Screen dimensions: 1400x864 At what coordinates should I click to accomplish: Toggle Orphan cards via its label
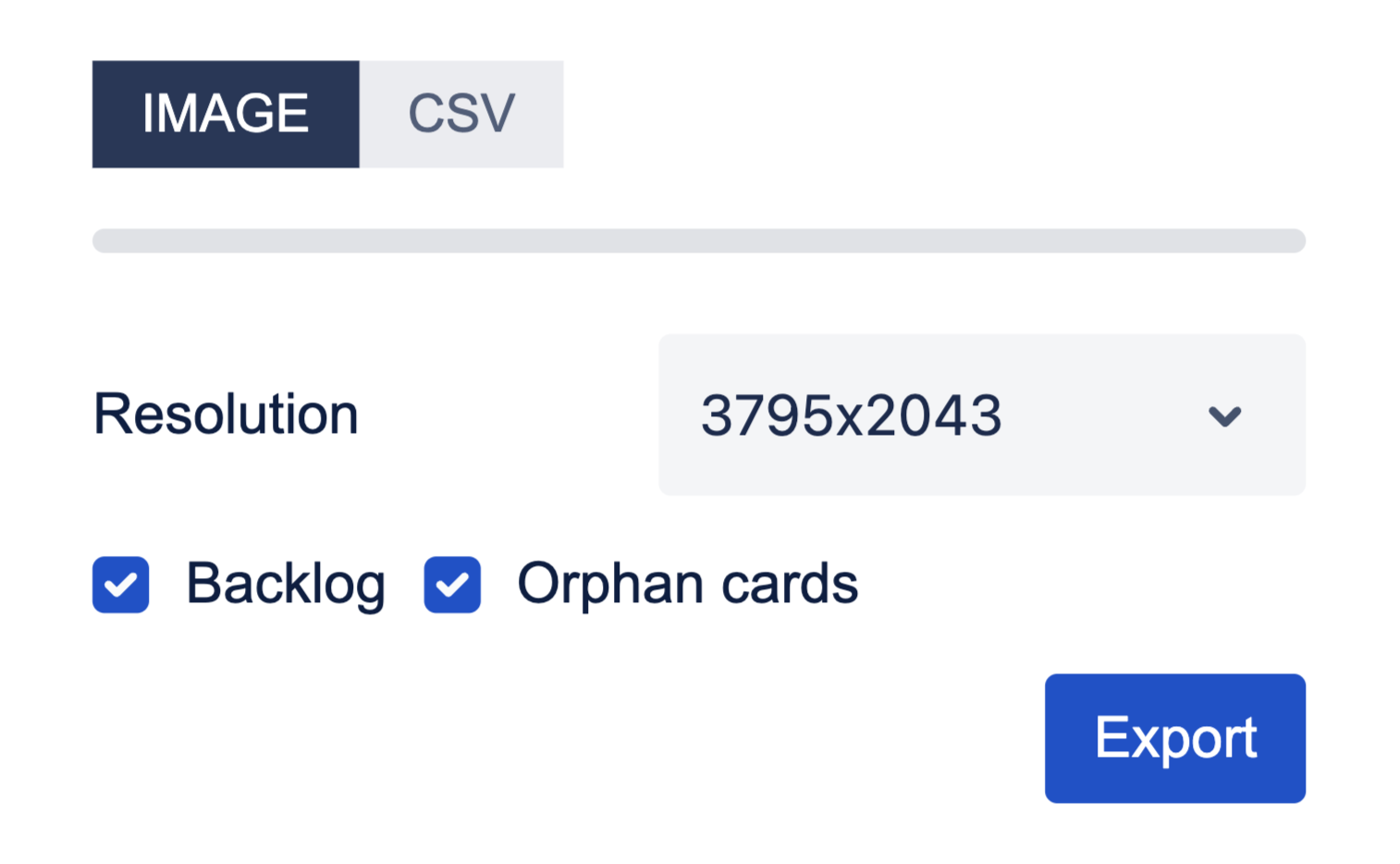coord(687,585)
